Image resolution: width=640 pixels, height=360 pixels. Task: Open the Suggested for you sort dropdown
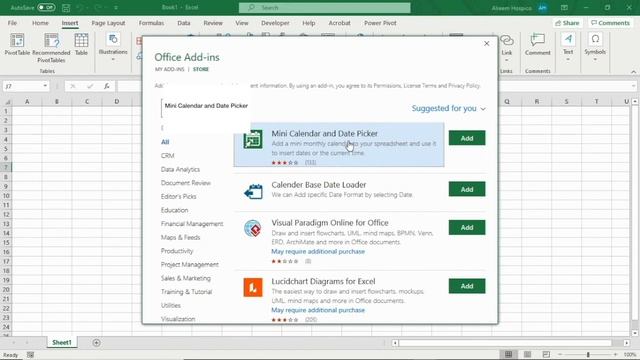448,108
